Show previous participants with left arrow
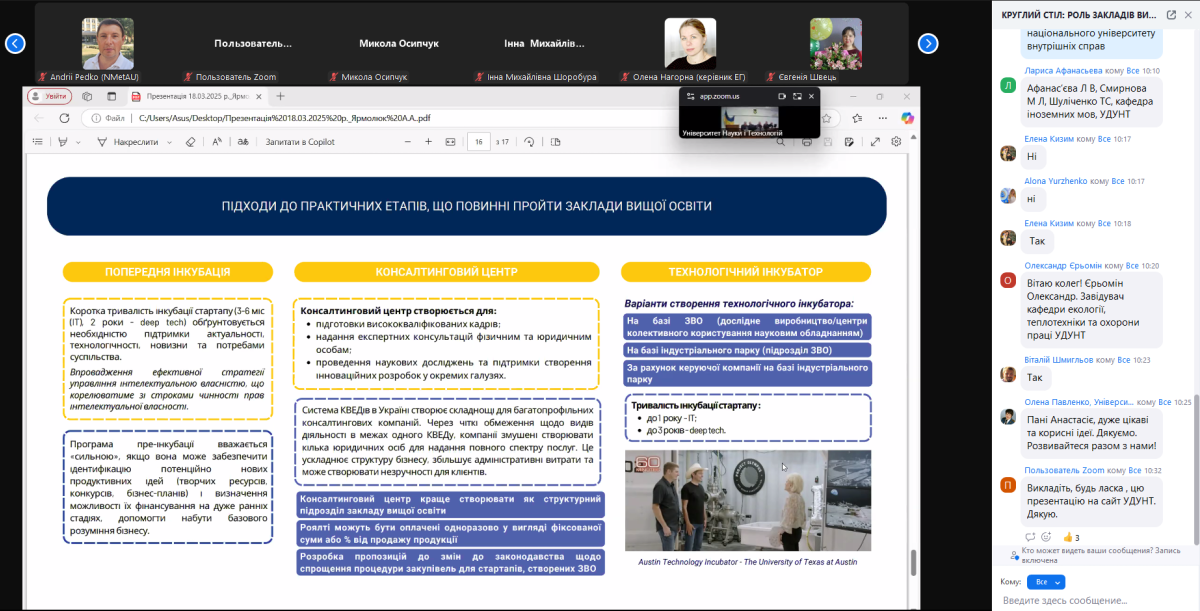 pos(14,43)
